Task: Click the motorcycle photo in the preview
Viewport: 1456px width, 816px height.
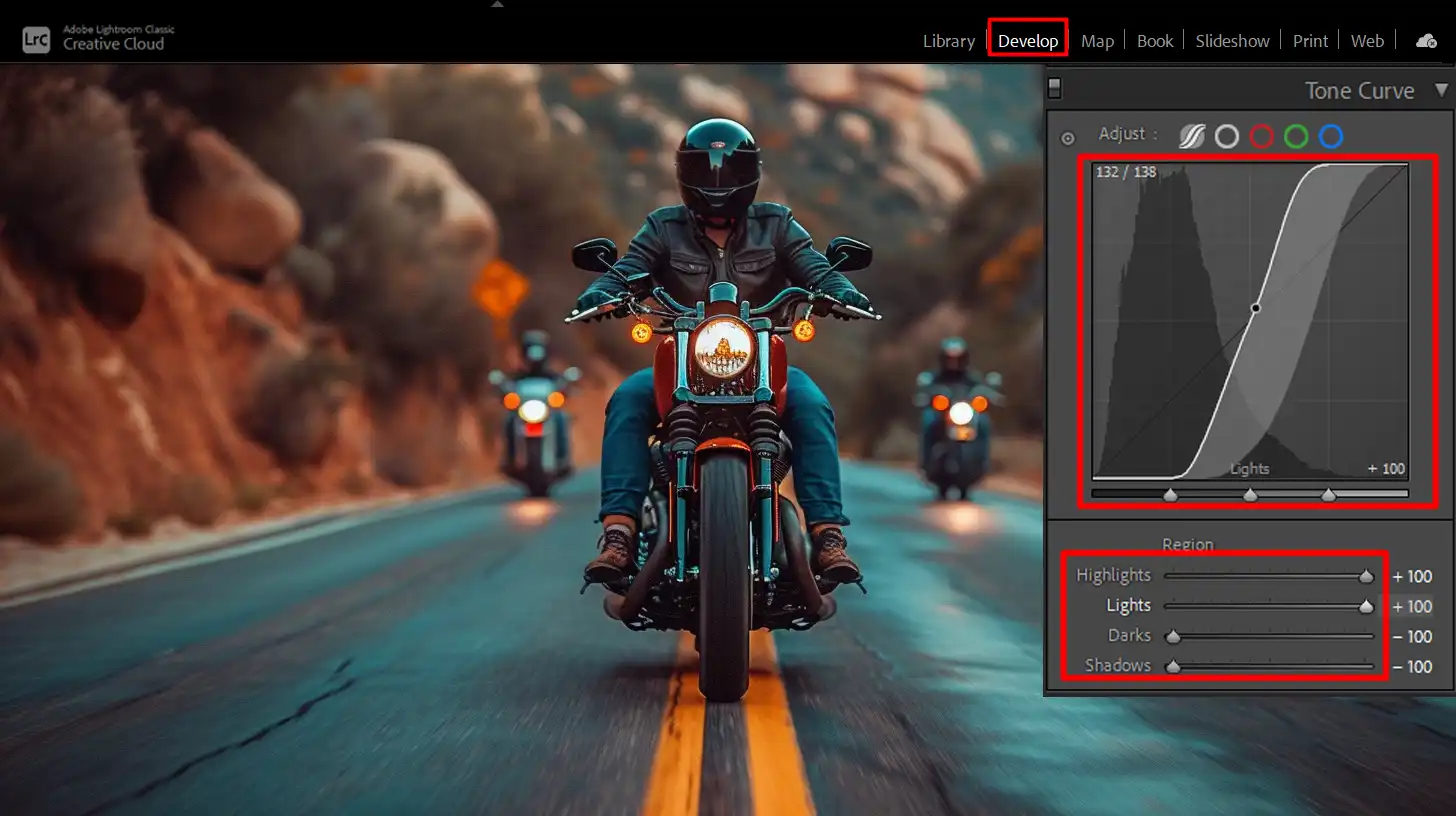Action: point(520,440)
